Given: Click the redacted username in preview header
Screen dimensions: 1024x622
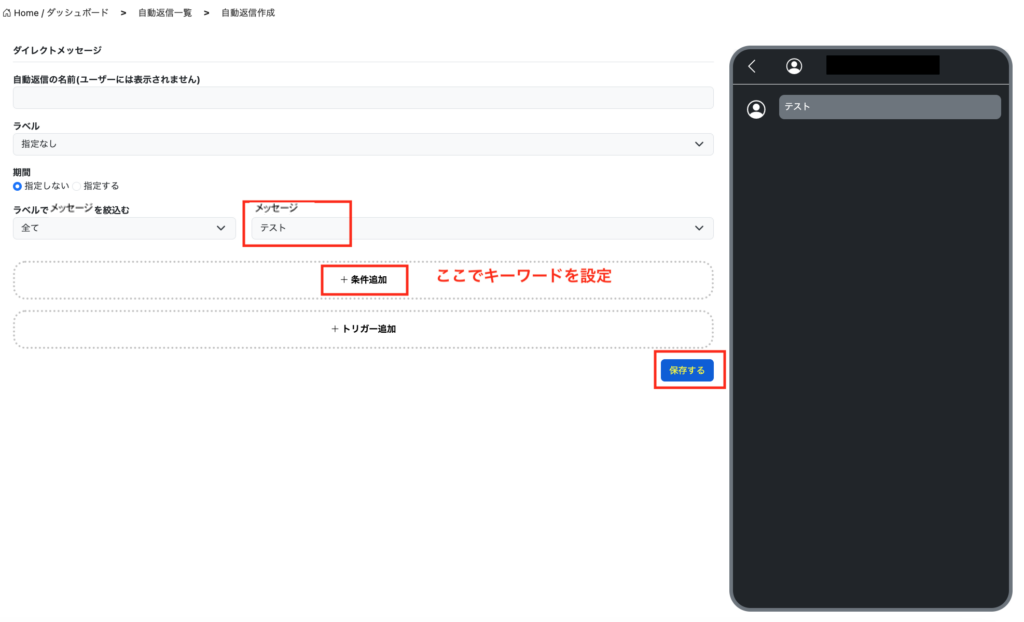Looking at the screenshot, I should tap(882, 66).
